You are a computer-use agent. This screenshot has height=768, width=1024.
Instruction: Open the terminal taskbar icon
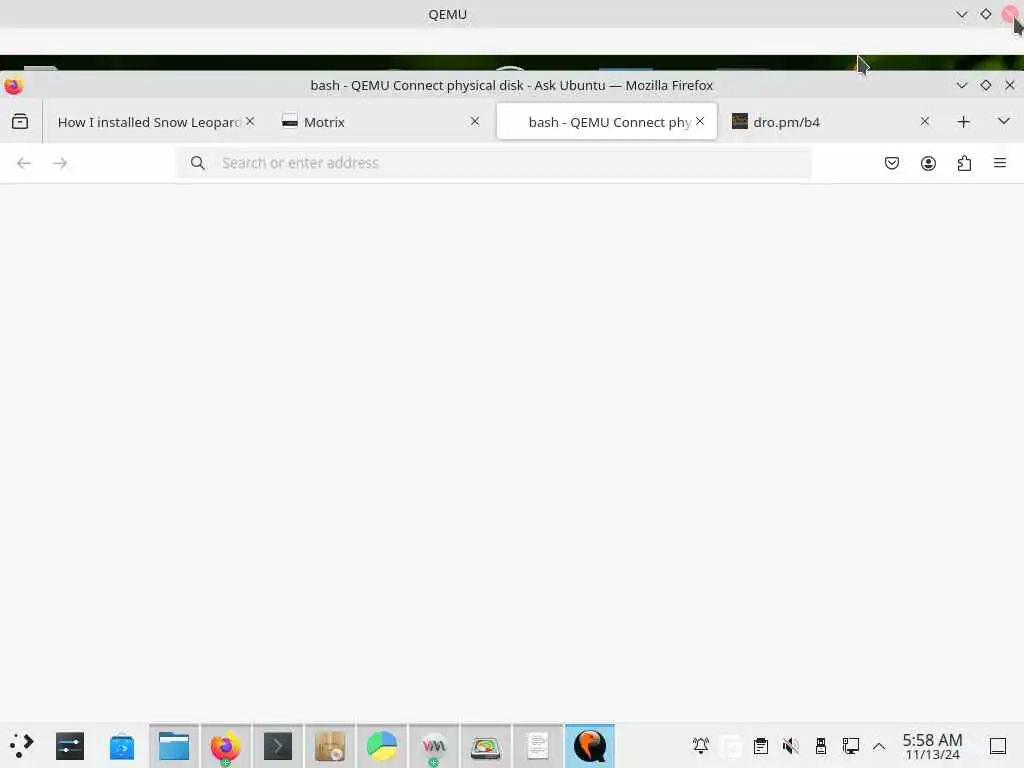click(x=278, y=746)
